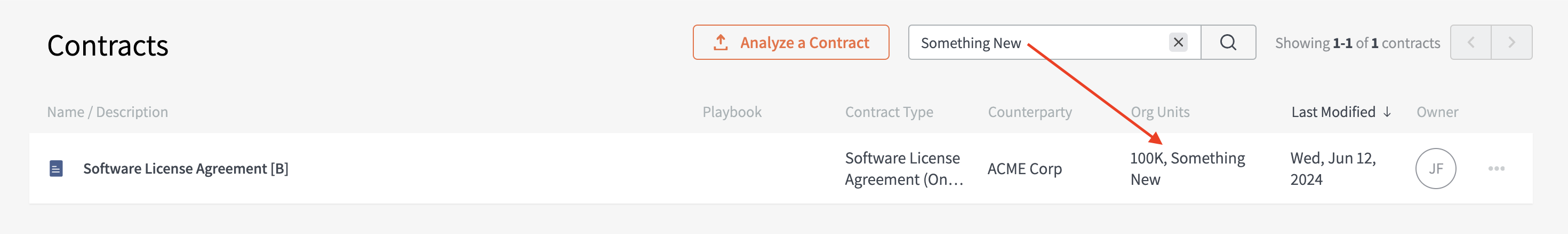
Task: Toggle sort arrow next to Last Modified
Action: point(1387,112)
